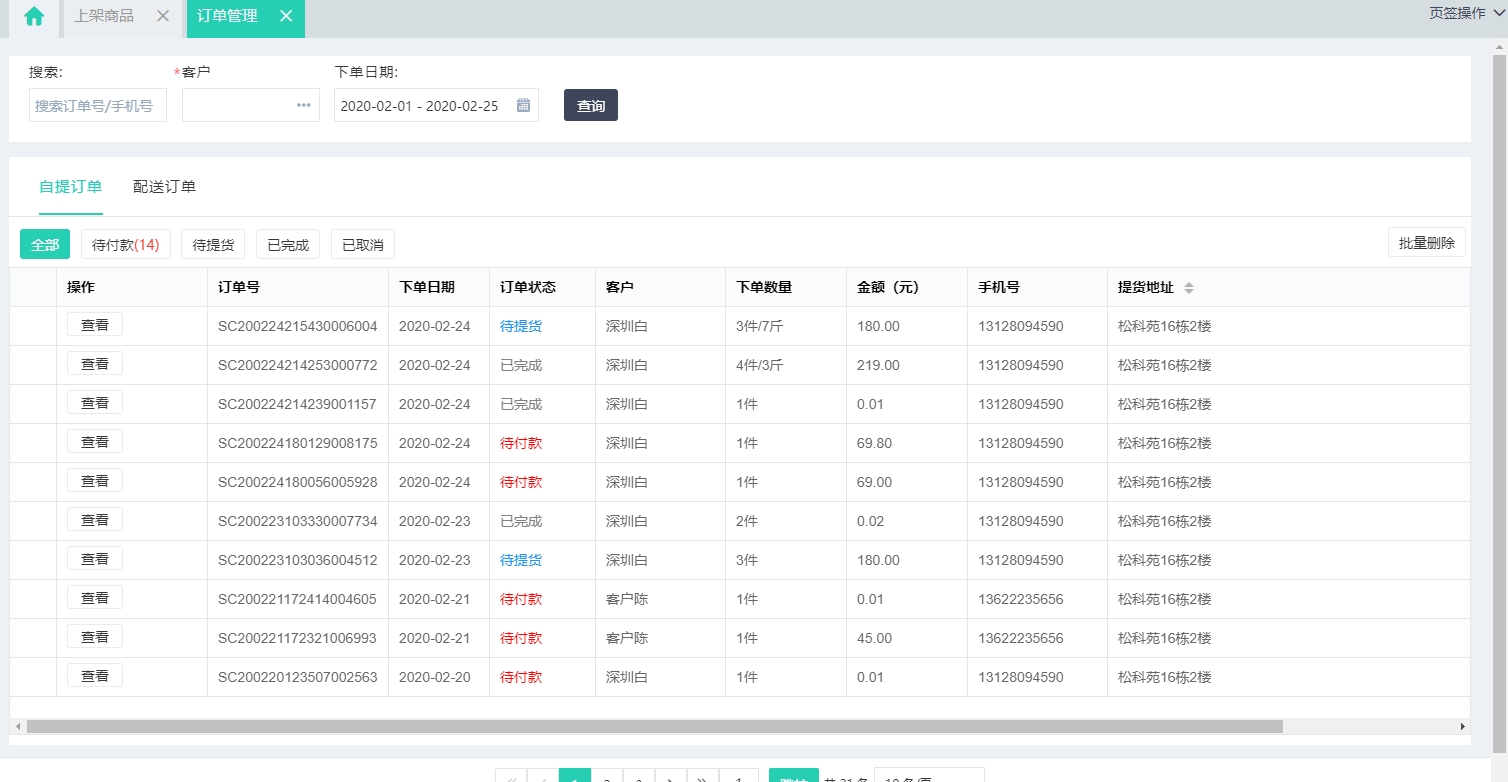
Task: Click quantity 4件/3斤
Action: [x=759, y=365]
